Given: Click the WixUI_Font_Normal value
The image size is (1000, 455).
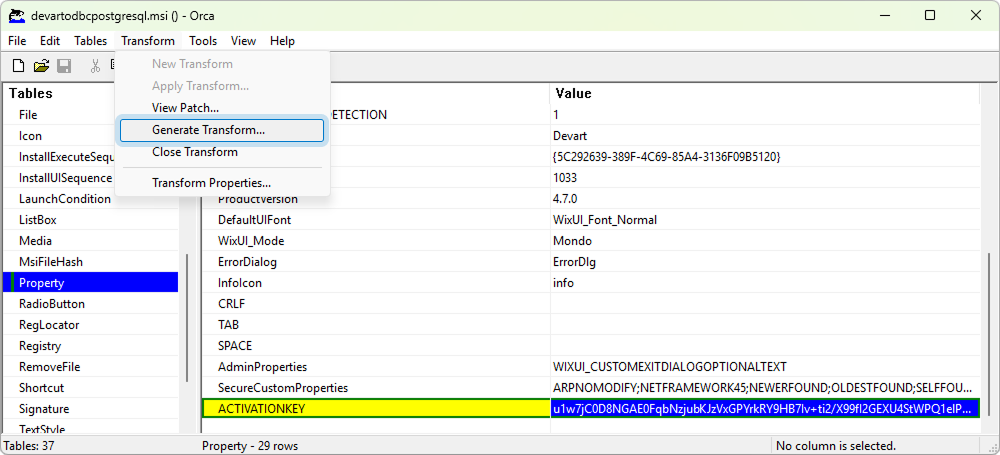Looking at the screenshot, I should [x=765, y=220].
